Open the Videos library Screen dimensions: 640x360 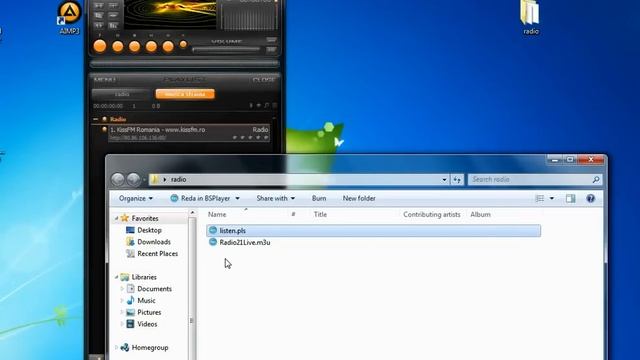point(147,324)
